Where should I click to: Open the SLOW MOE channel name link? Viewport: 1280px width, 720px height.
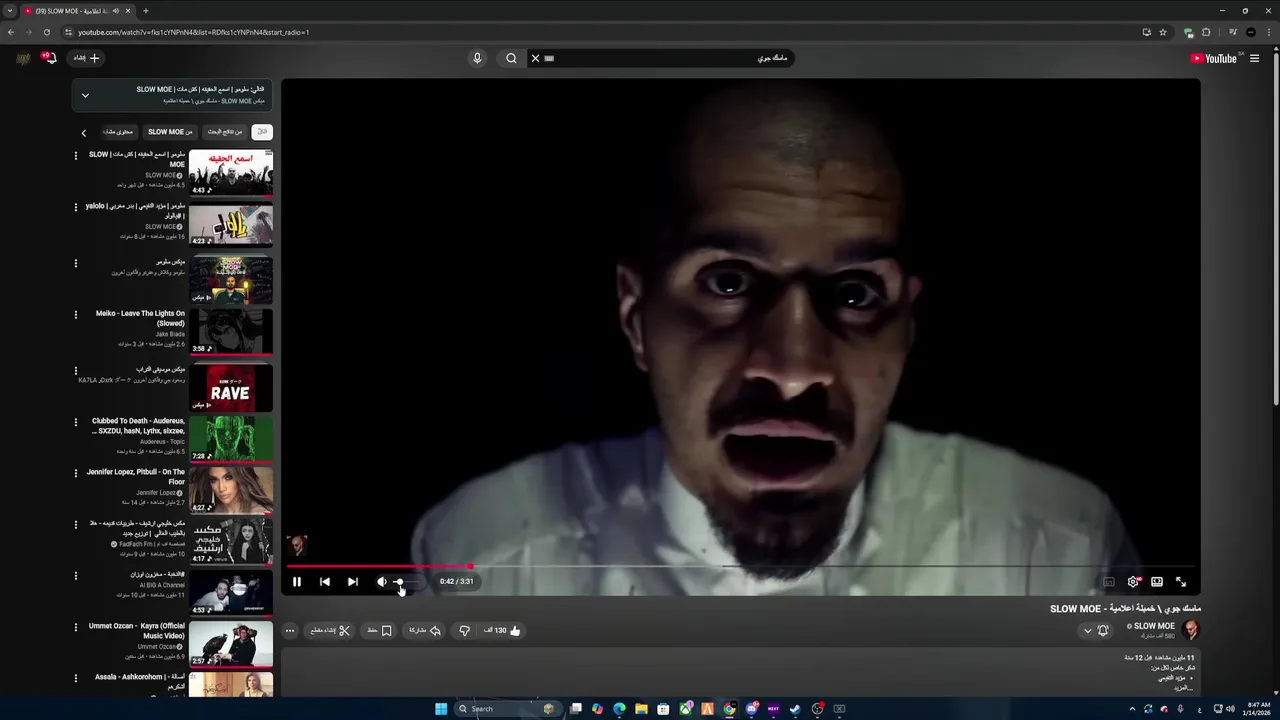click(x=1154, y=626)
